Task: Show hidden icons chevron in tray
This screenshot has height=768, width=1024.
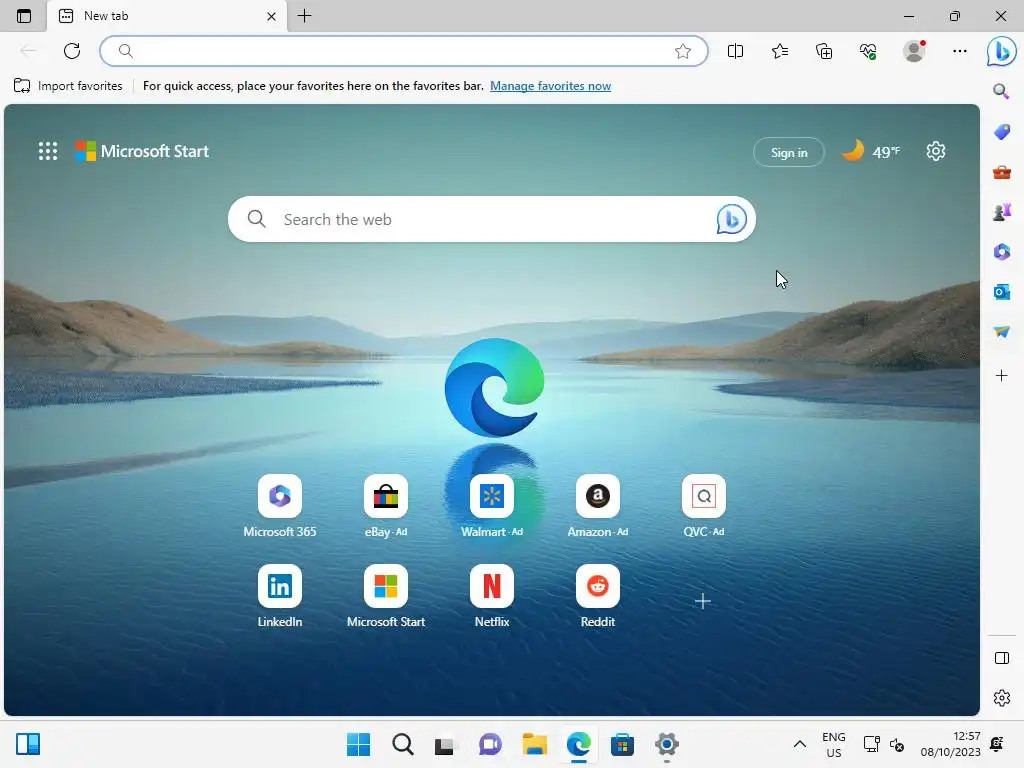Action: click(x=799, y=744)
